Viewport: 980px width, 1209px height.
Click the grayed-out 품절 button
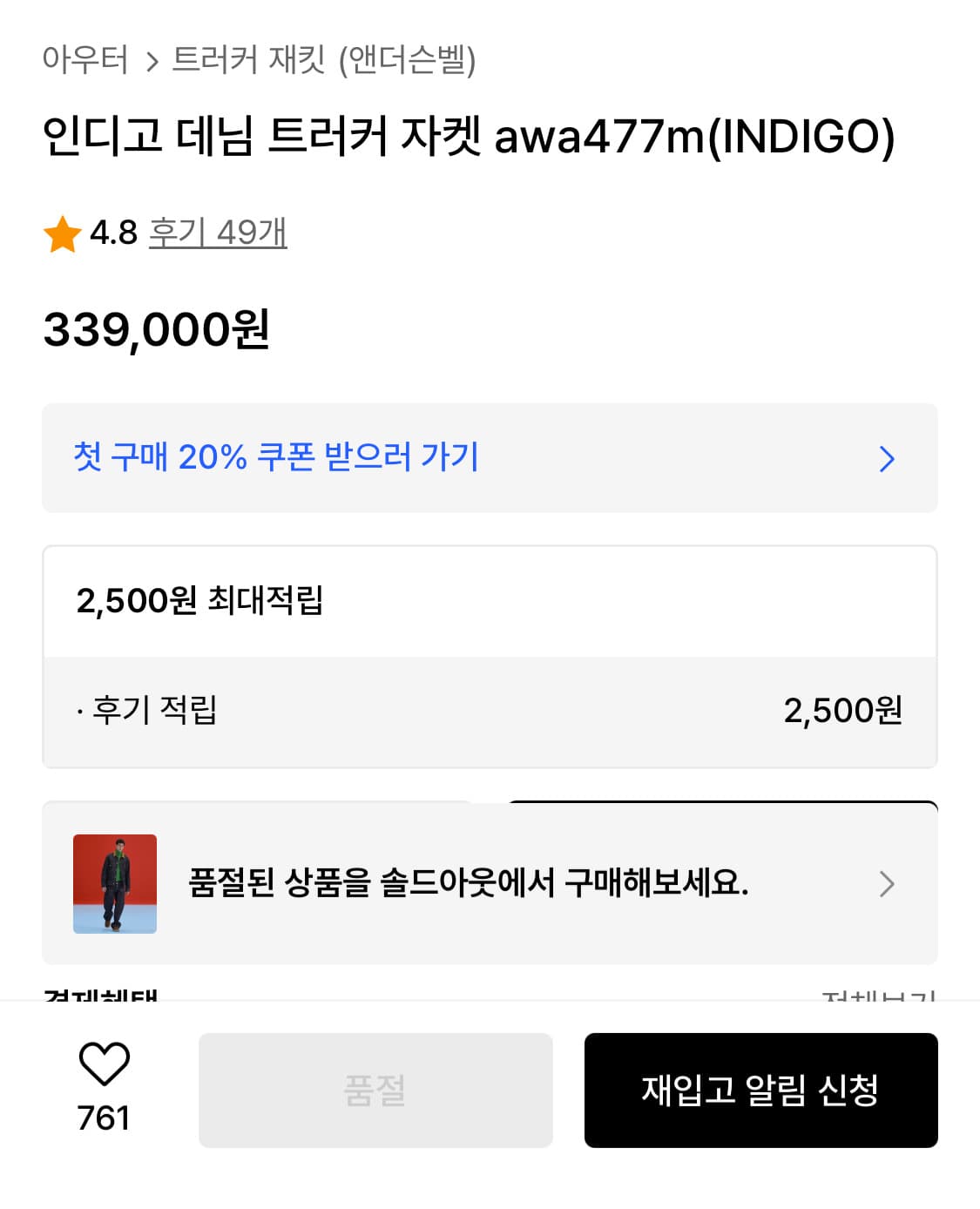click(x=375, y=1091)
